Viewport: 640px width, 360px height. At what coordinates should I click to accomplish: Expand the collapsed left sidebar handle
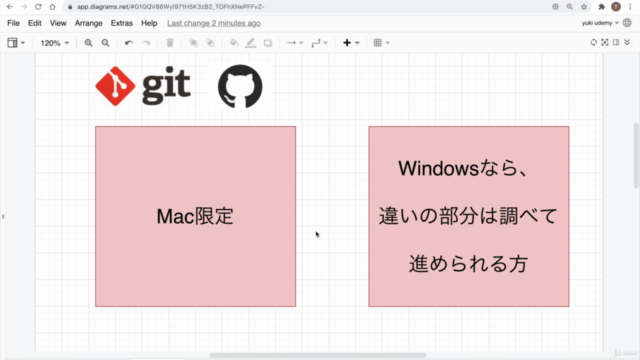pyautogui.click(x=3, y=216)
